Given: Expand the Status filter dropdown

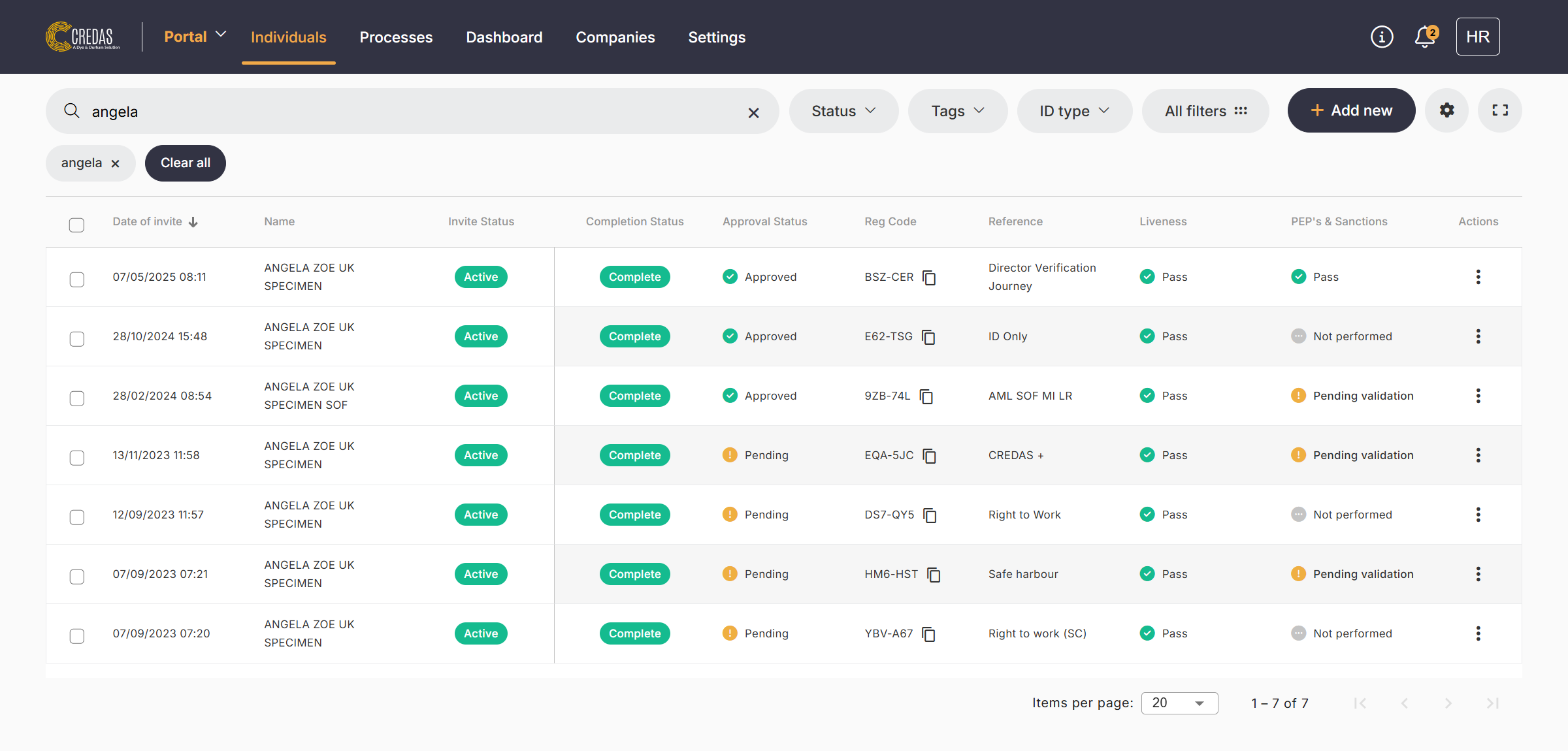Looking at the screenshot, I should (x=843, y=111).
